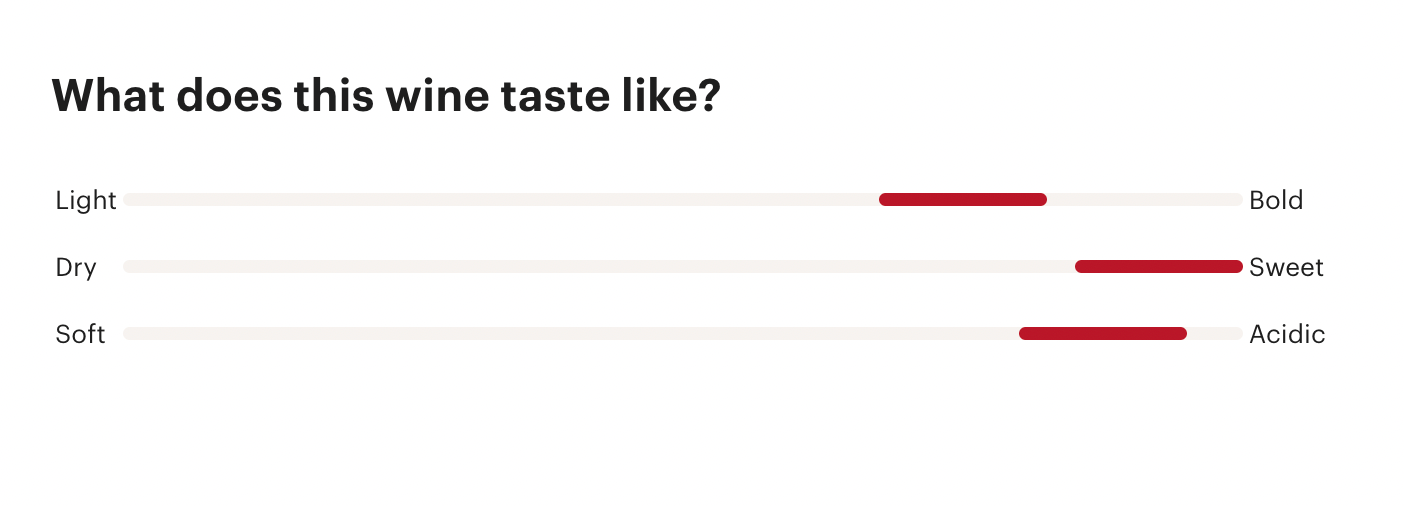Click the far left end of the Dry–Sweet track
Image resolution: width=1404 pixels, height=506 pixels.
[130, 266]
